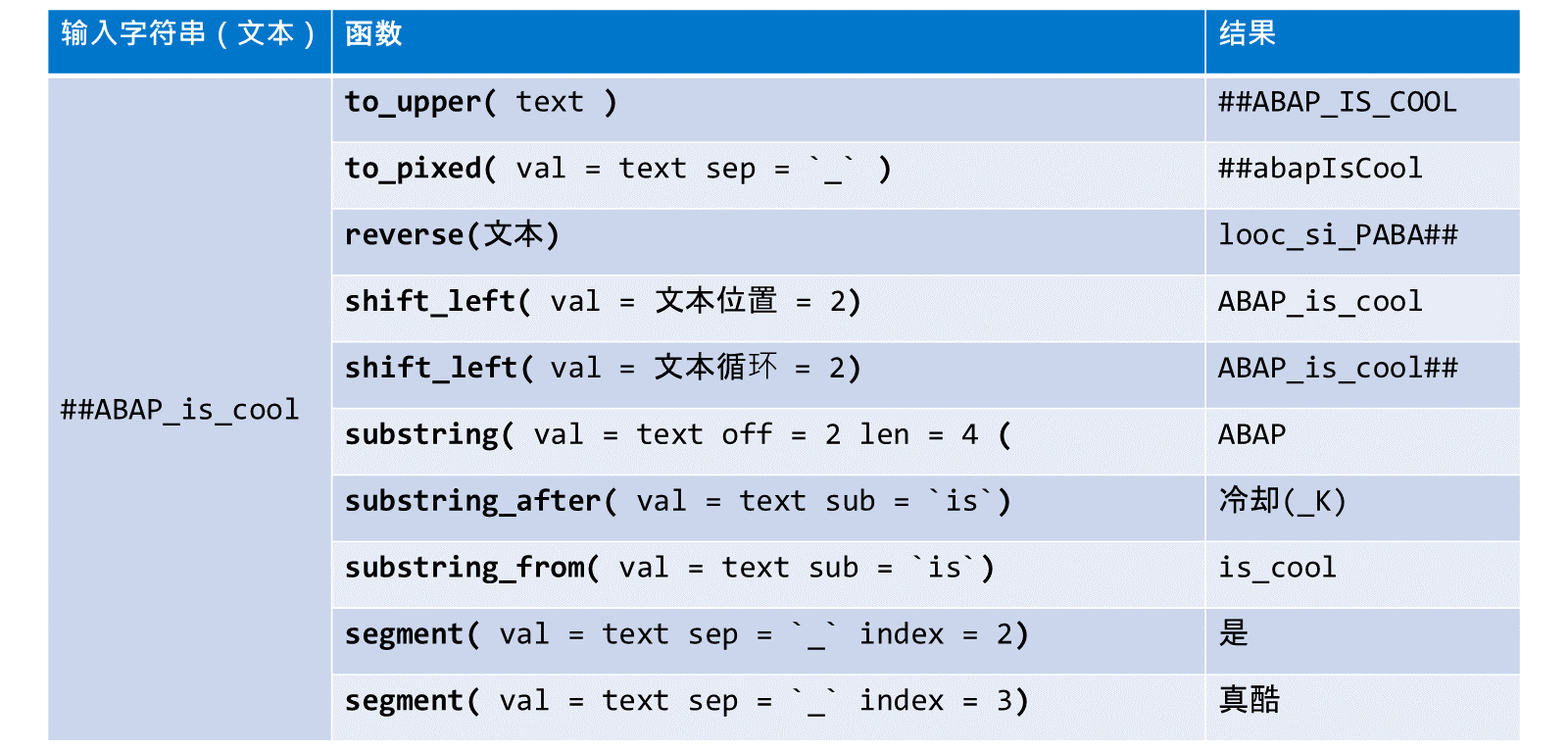Click the to_upper( text ) function cell
1568x751 pixels.
768,109
